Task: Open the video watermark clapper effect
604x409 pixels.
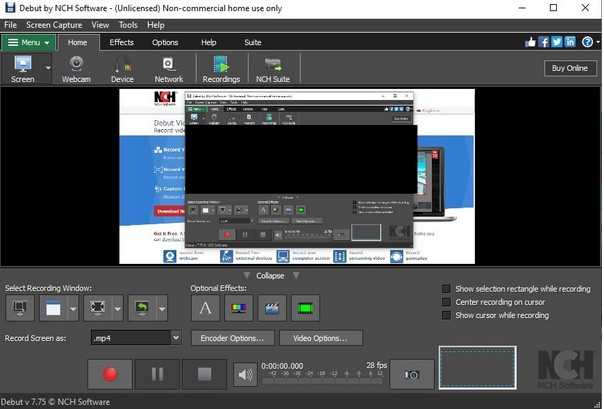Action: 272,308
